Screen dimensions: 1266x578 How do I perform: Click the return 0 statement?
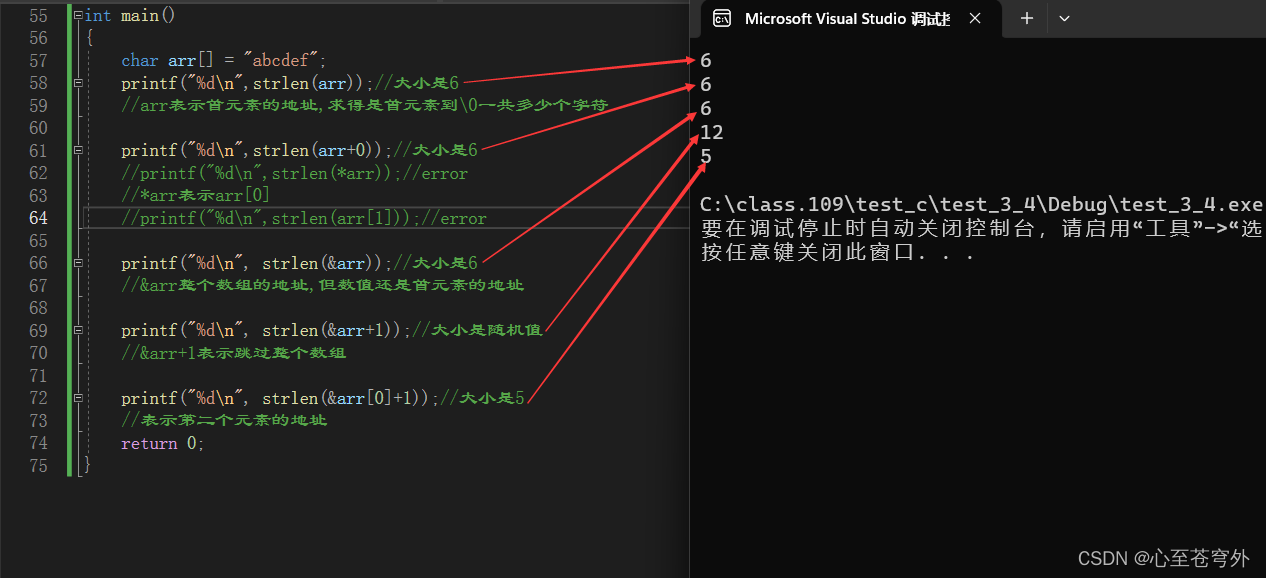pyautogui.click(x=163, y=443)
